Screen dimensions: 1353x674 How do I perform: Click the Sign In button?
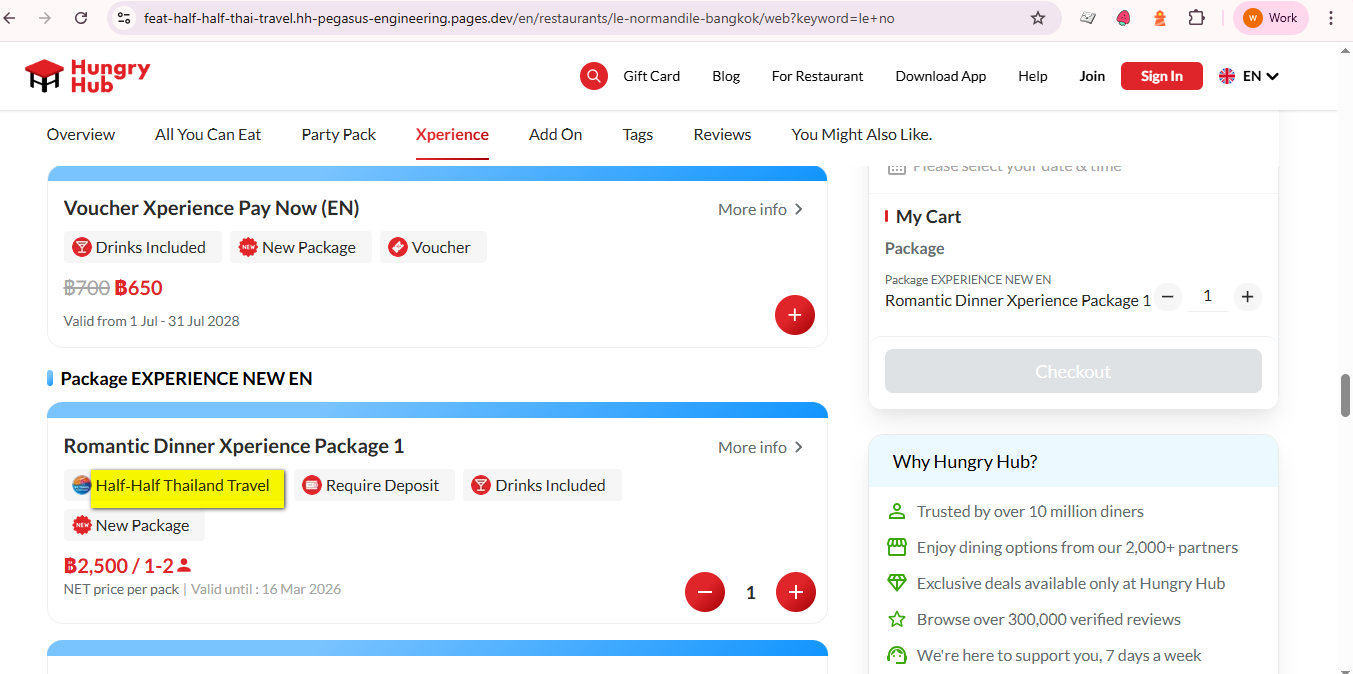1161,76
